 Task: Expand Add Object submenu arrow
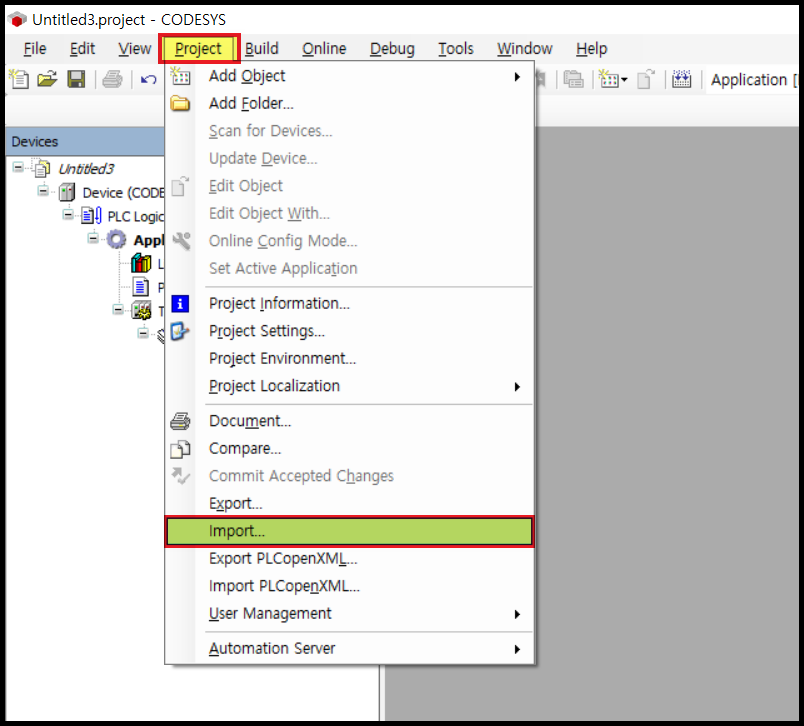click(x=517, y=77)
